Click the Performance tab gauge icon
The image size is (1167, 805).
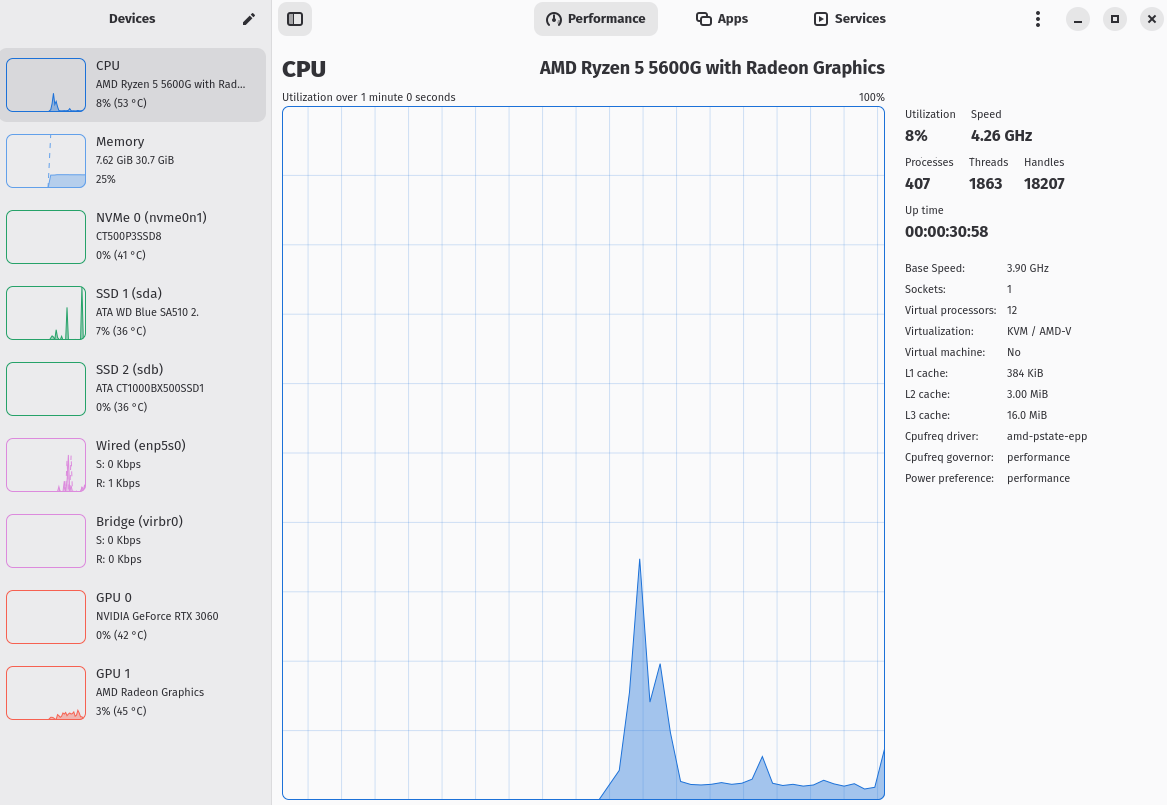click(x=554, y=19)
